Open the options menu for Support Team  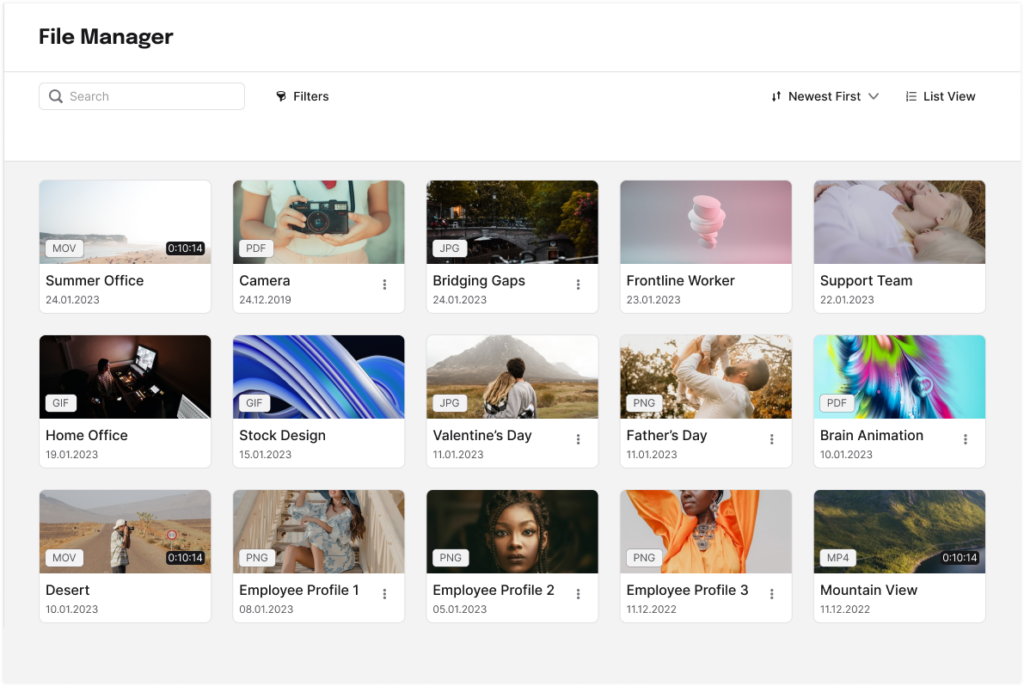pyautogui.click(x=965, y=285)
